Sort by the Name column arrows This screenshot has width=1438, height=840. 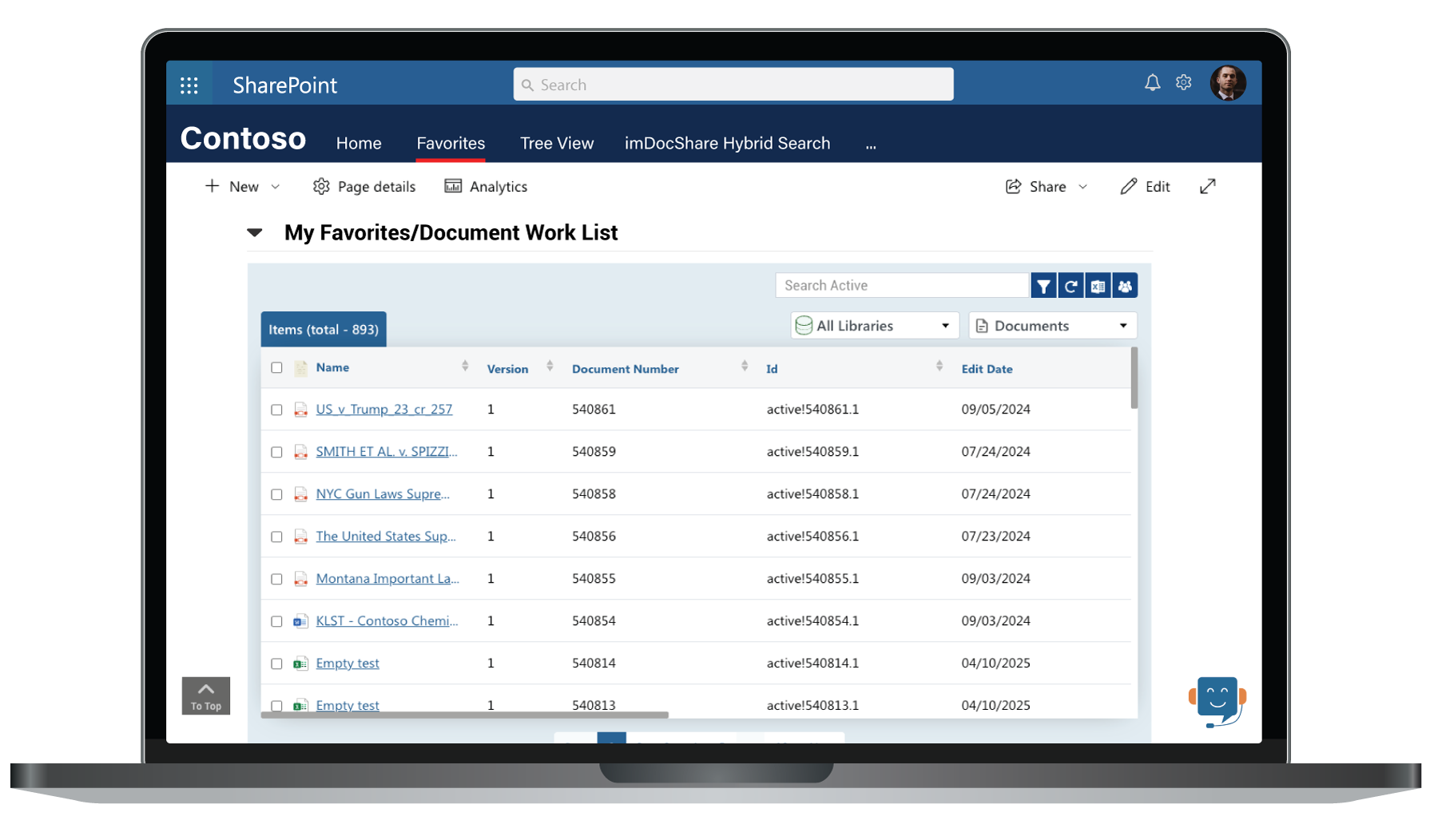(465, 366)
